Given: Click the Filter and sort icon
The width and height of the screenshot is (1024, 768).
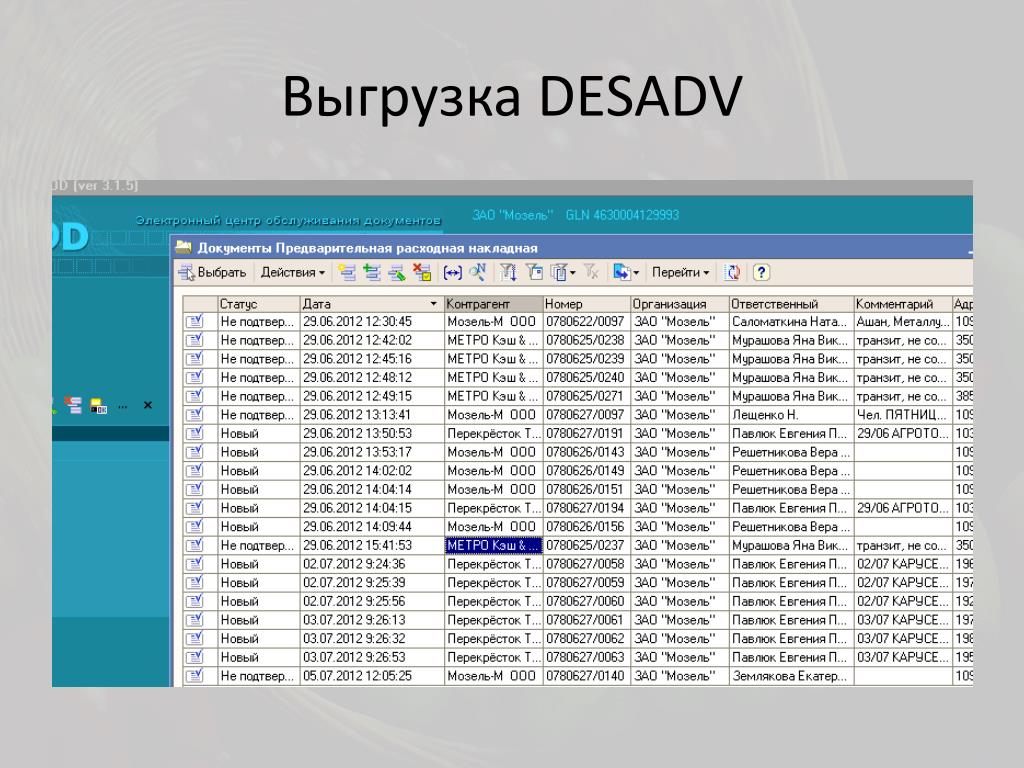Looking at the screenshot, I should 508,273.
